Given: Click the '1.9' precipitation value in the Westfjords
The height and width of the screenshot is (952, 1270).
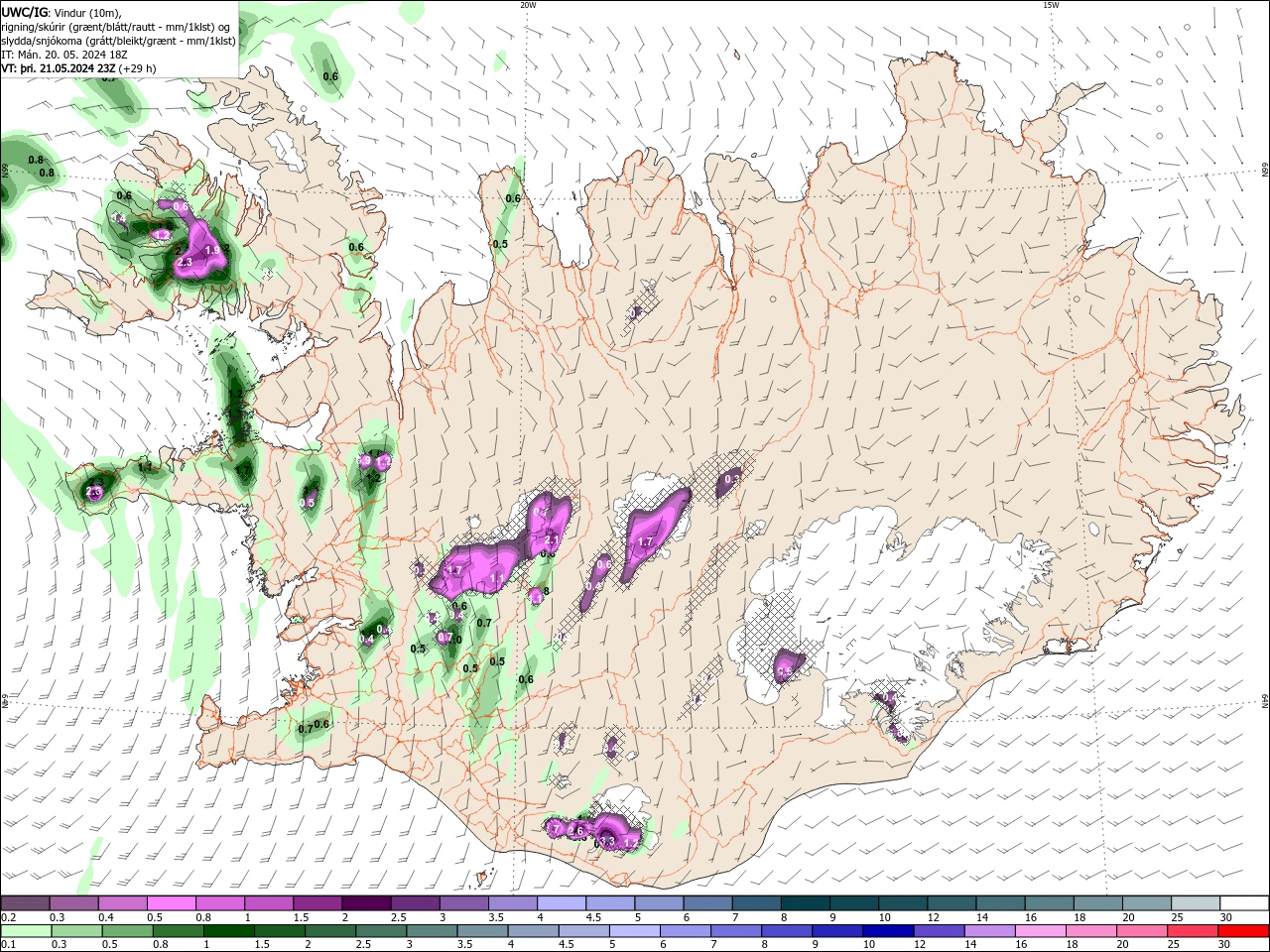Looking at the screenshot, I should coord(212,252).
